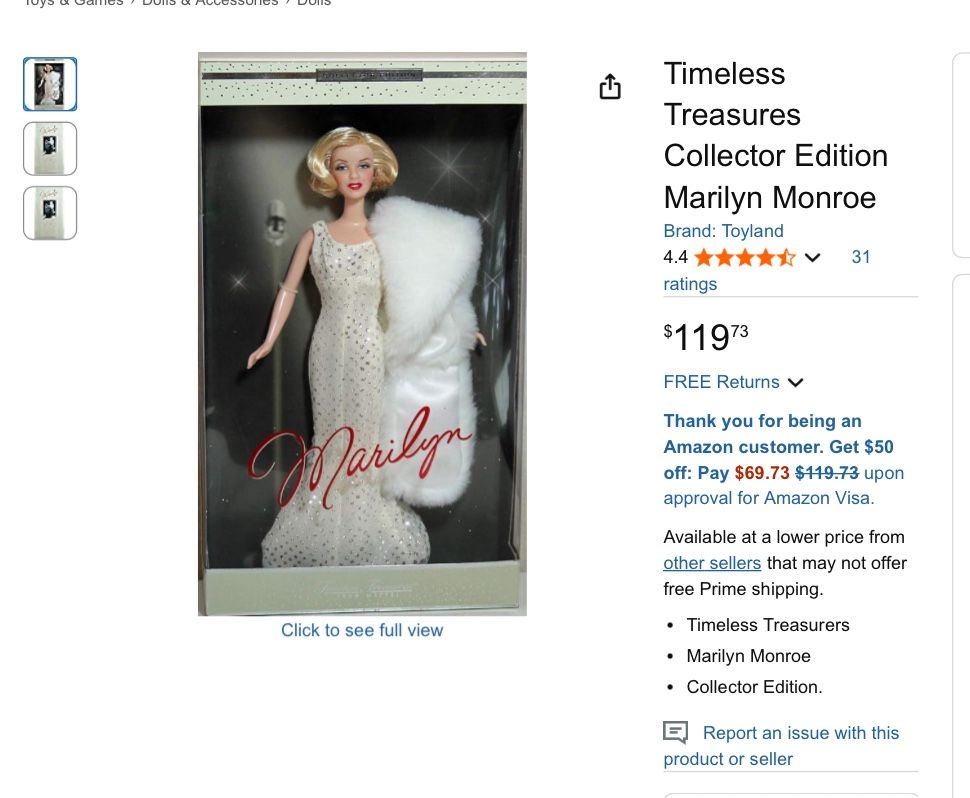
Task: View the third product thumbnail
Action: [x=50, y=213]
